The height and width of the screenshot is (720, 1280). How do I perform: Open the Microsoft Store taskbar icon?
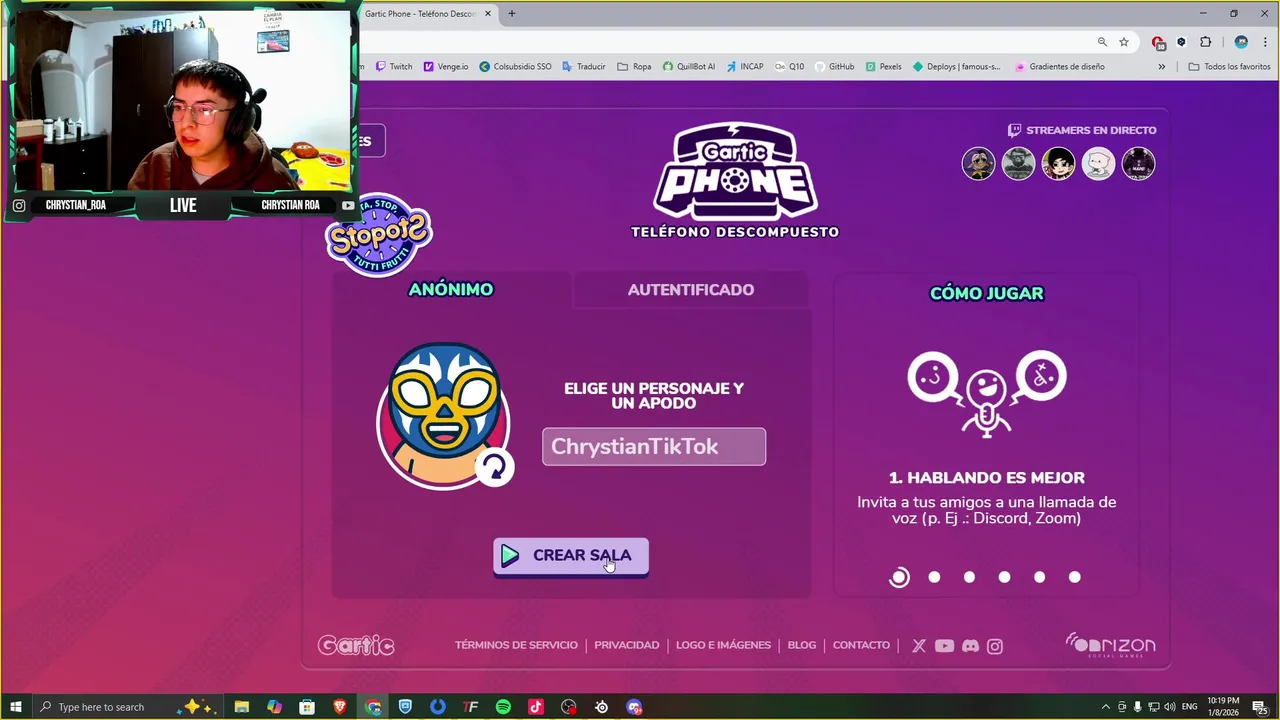[307, 707]
